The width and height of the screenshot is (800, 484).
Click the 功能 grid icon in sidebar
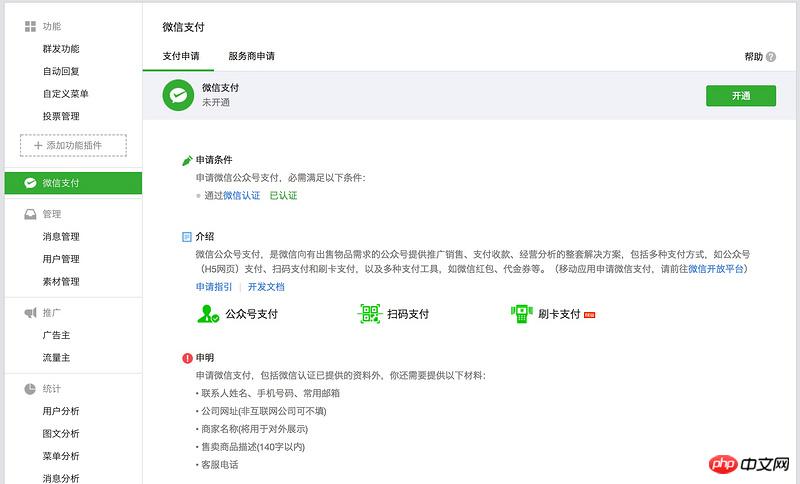(x=30, y=27)
